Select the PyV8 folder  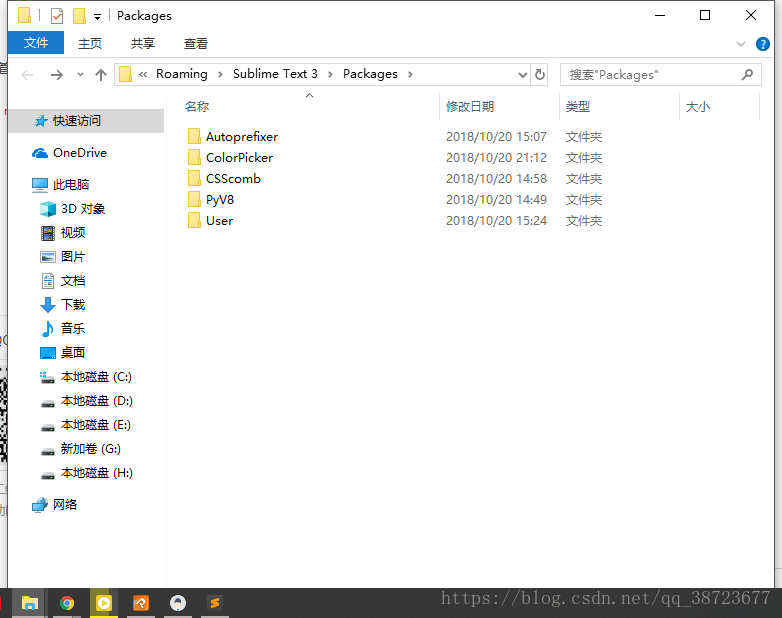tap(220, 200)
